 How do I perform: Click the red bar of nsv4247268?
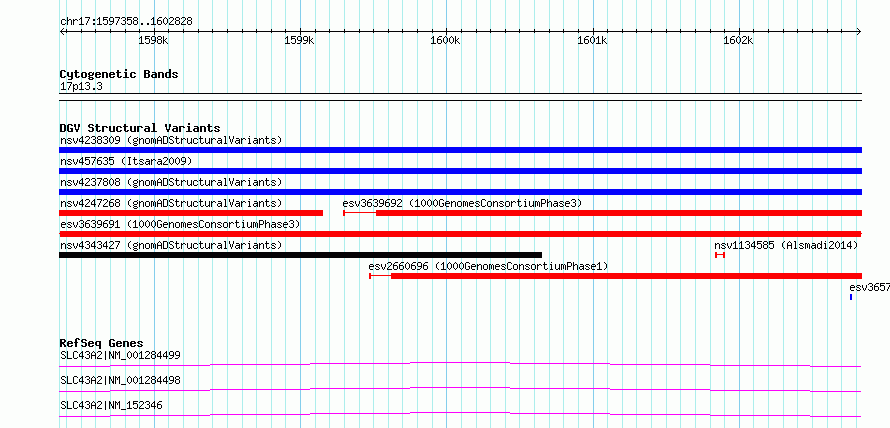pos(191,213)
